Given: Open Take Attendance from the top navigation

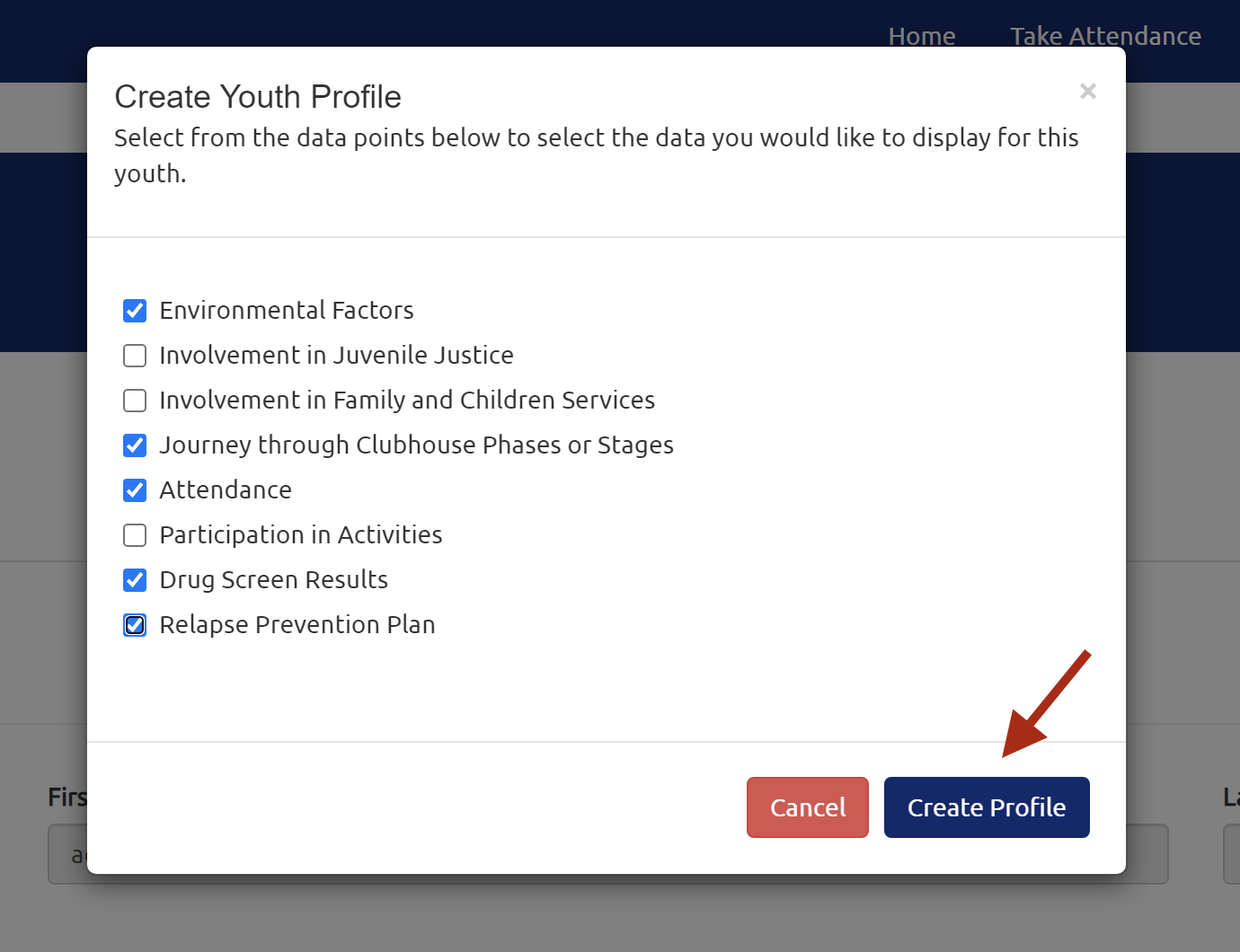Looking at the screenshot, I should click(x=1104, y=36).
